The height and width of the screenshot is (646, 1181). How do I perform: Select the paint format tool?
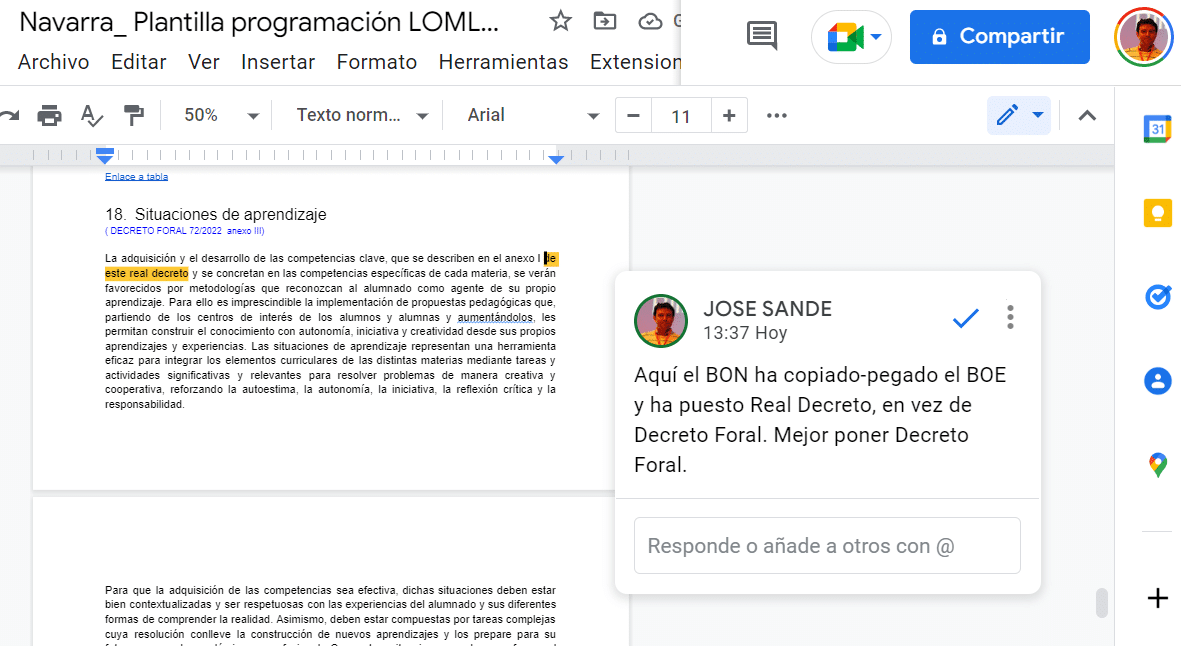point(133,115)
